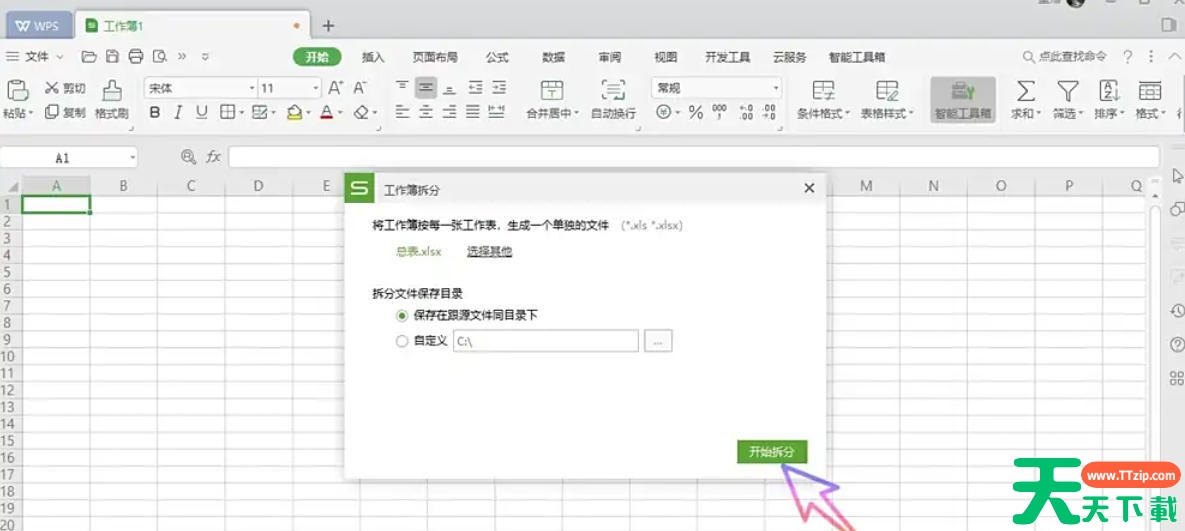This screenshot has height=531, width=1185.
Task: Align cell text to top
Action: point(403,88)
